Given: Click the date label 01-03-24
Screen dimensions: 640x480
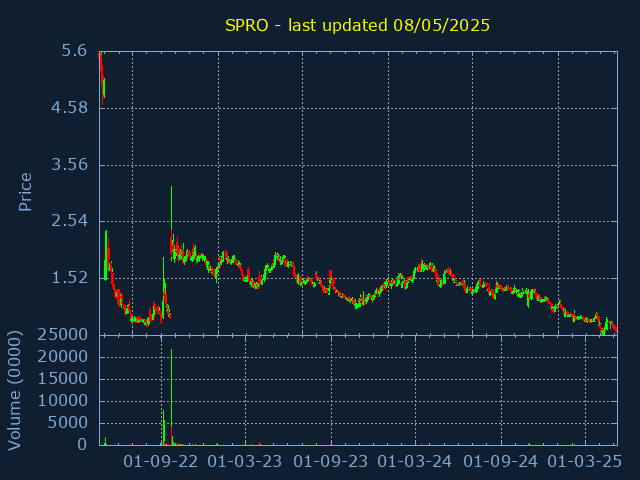Looking at the screenshot, I should tap(415, 462).
